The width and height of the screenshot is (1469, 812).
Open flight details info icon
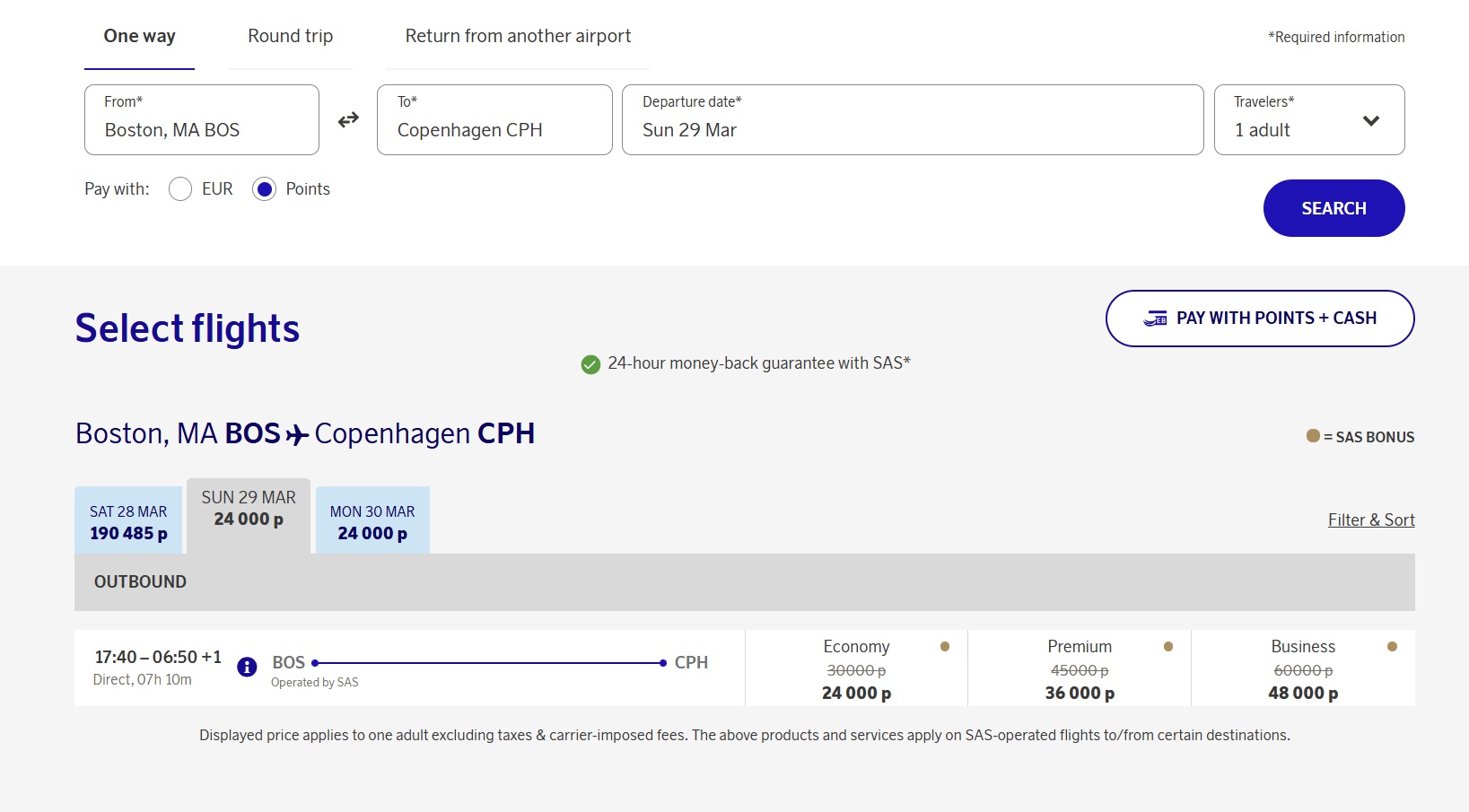tap(247, 667)
